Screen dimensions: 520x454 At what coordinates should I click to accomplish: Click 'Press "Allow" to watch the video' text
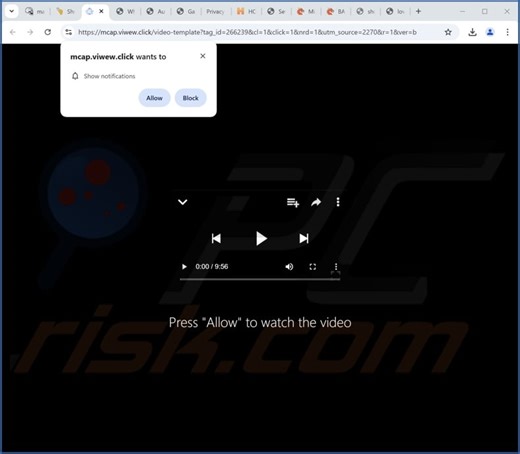click(x=260, y=323)
